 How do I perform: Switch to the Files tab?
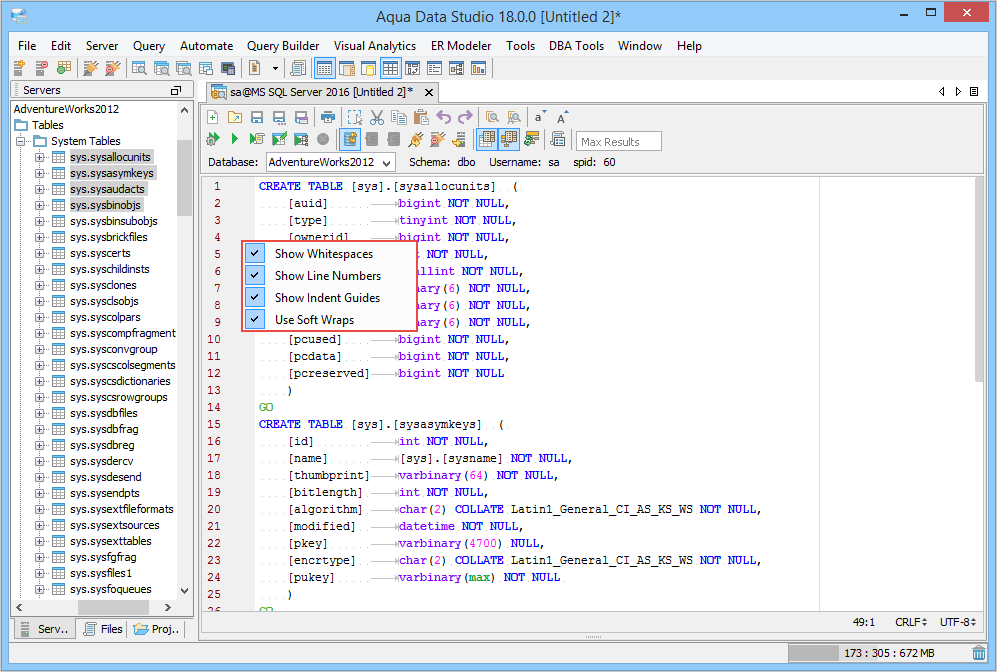point(103,629)
